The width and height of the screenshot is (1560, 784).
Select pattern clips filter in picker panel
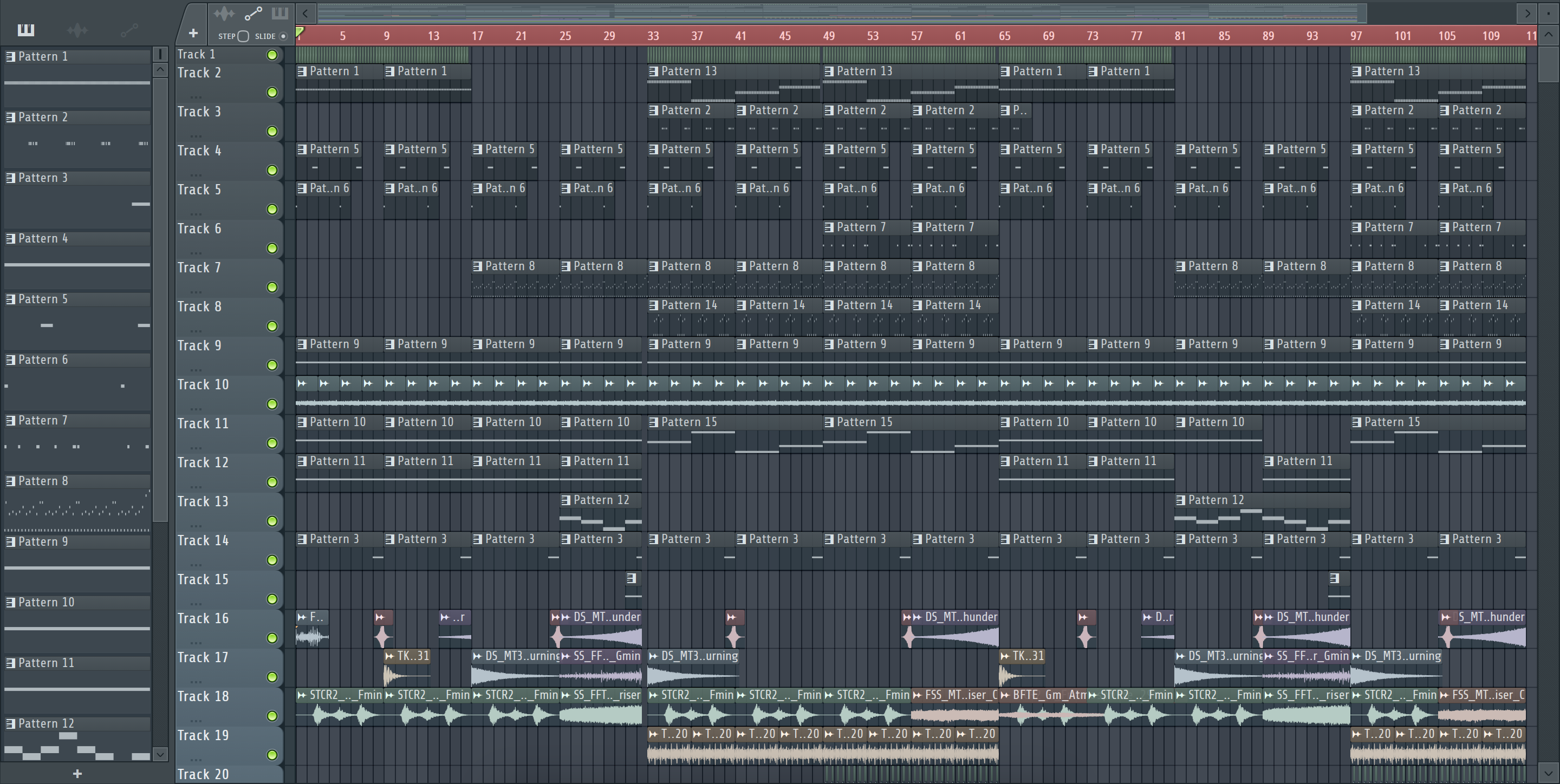tap(26, 30)
